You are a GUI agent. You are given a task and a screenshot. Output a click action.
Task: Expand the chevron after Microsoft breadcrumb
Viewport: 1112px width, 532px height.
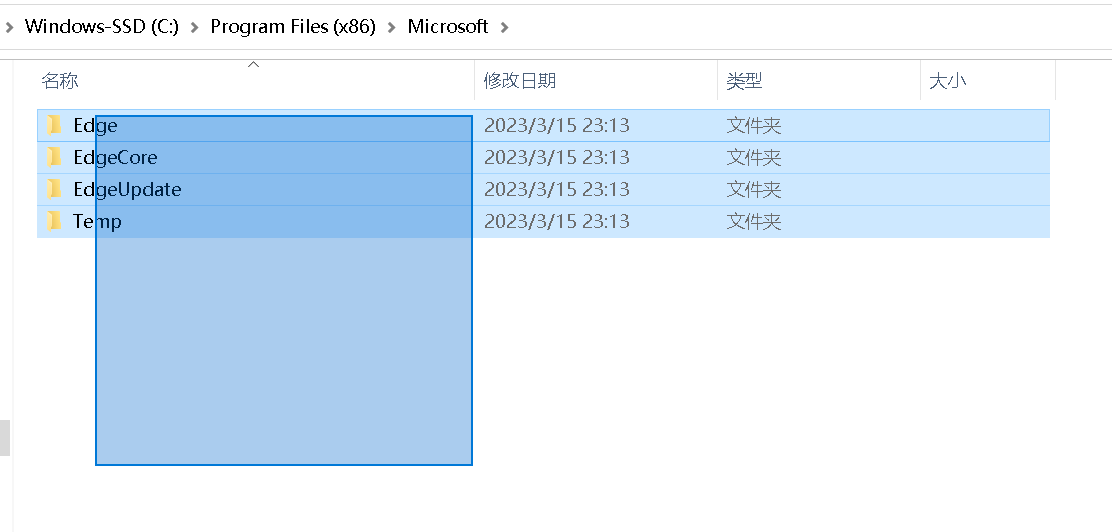pyautogui.click(x=504, y=27)
